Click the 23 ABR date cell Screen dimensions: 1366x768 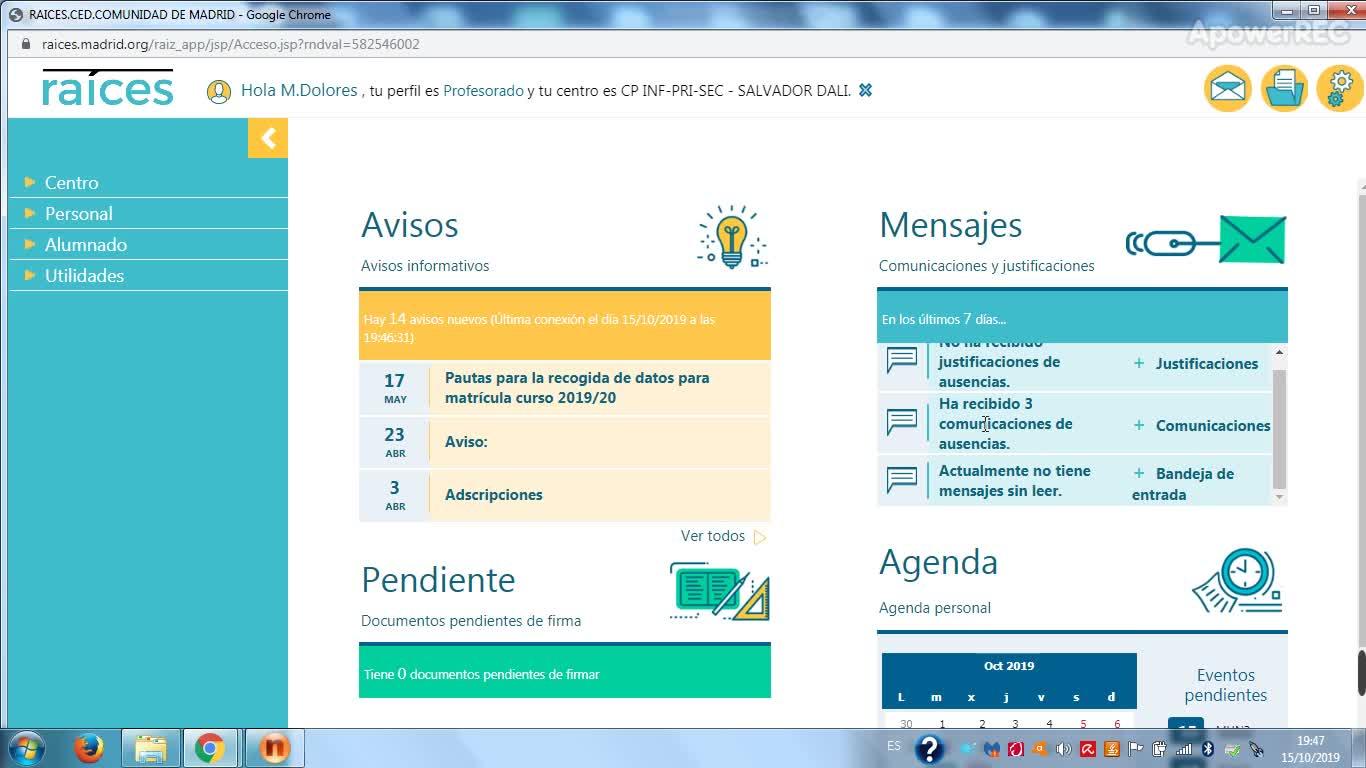pyautogui.click(x=395, y=442)
